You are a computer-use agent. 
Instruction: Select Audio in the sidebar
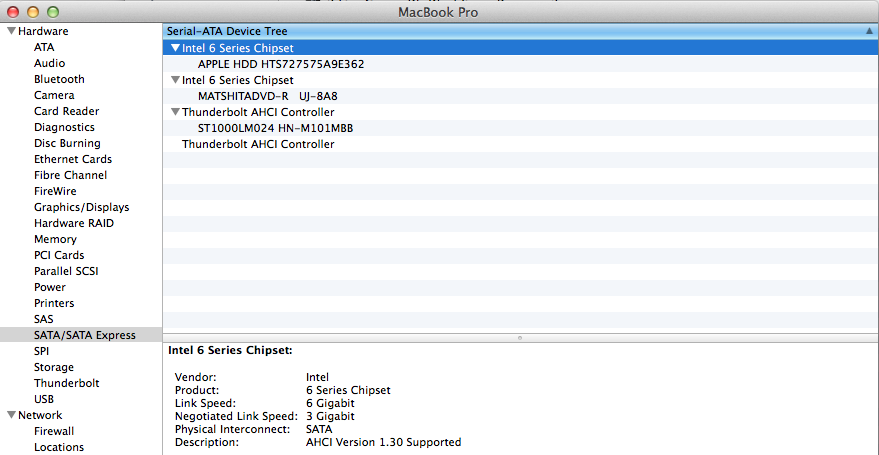click(x=49, y=63)
